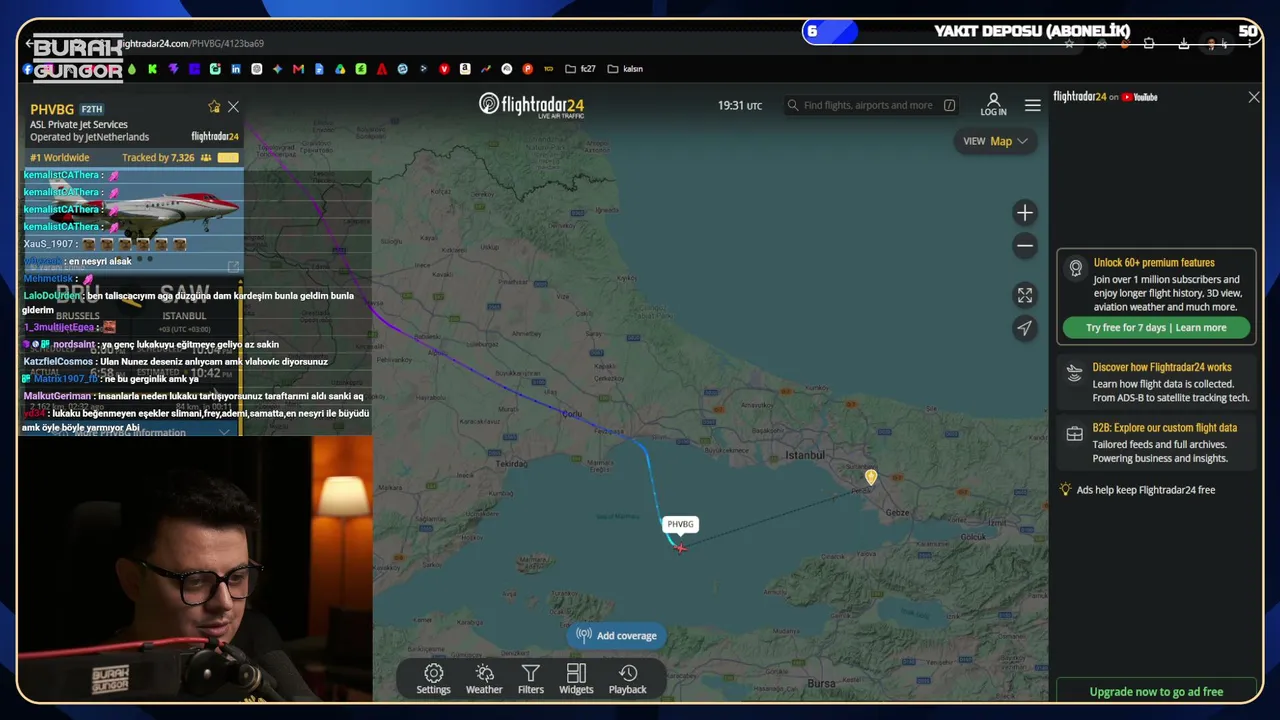
Task: Open the hamburger main menu
Action: pos(1033,105)
